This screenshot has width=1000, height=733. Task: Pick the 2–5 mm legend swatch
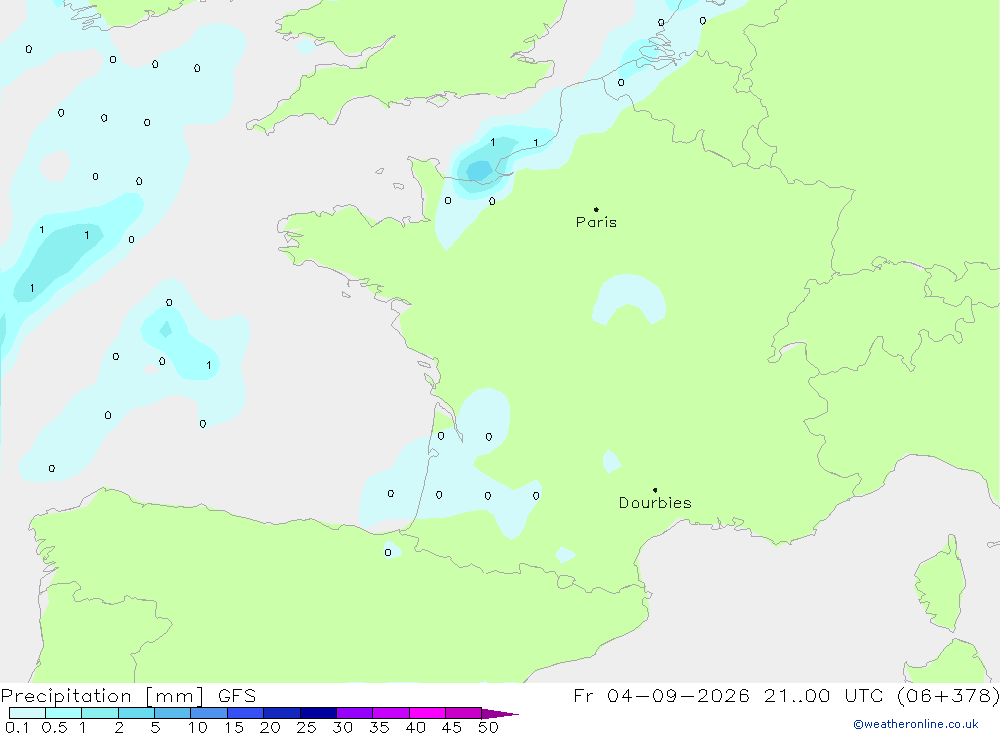point(136,713)
